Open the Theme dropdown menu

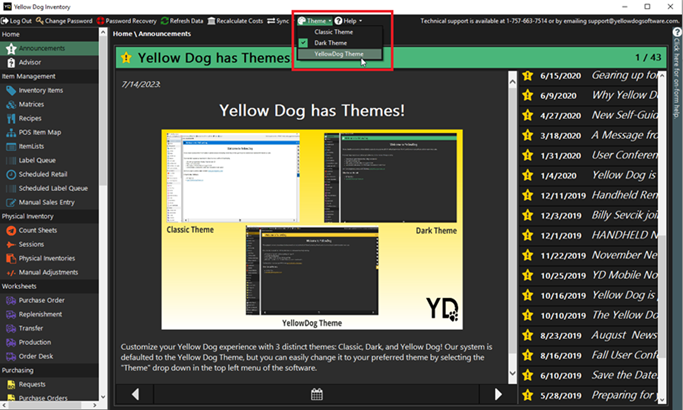pyautogui.click(x=315, y=21)
